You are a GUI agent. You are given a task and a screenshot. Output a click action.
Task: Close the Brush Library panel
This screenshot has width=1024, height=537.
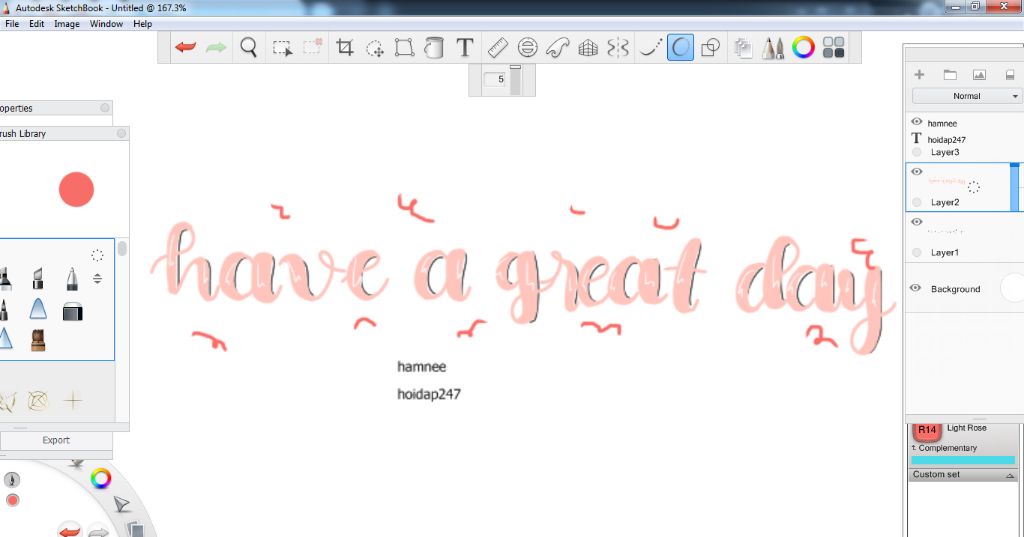[x=121, y=133]
